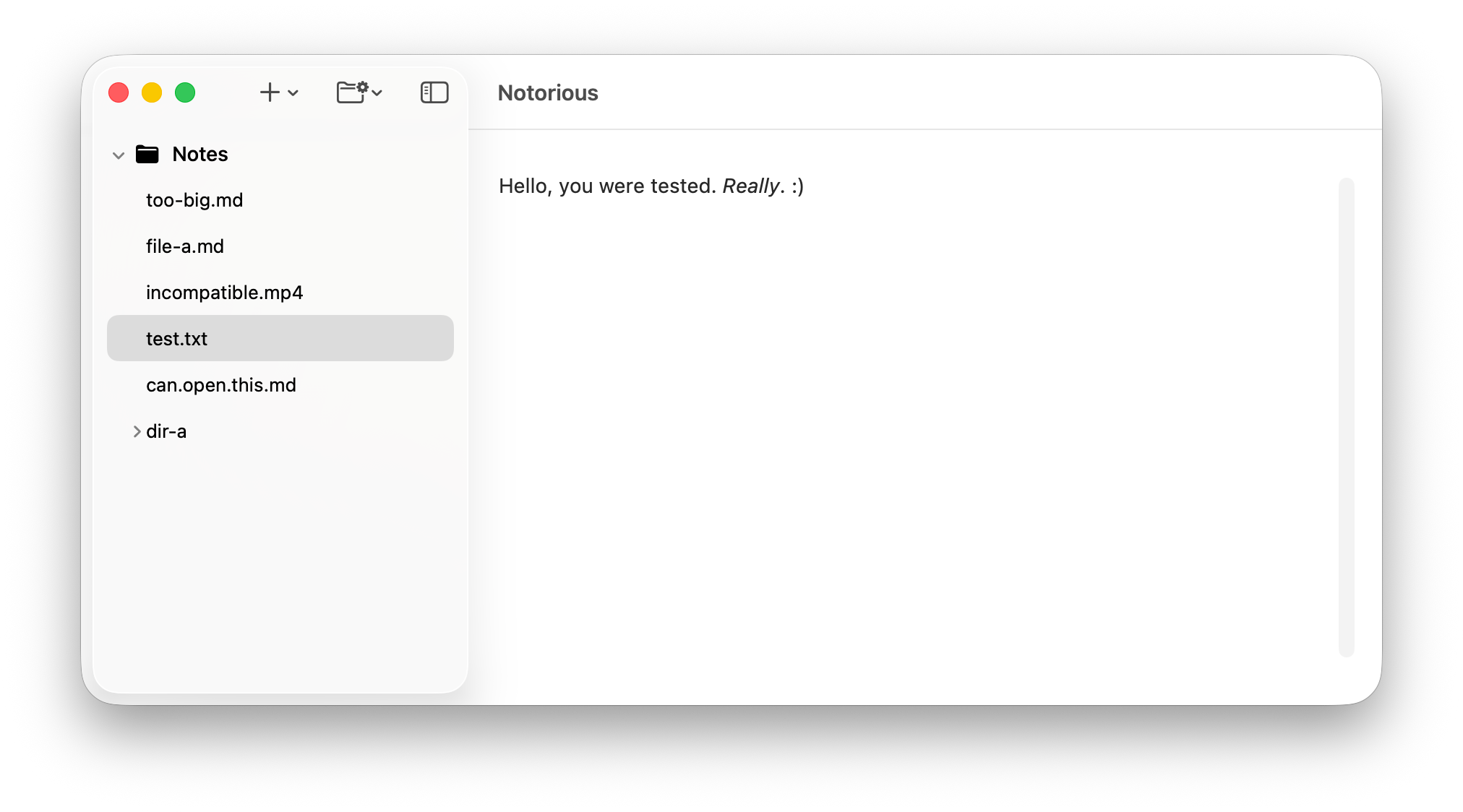
Task: Open the file-a.md note
Action: coord(185,246)
